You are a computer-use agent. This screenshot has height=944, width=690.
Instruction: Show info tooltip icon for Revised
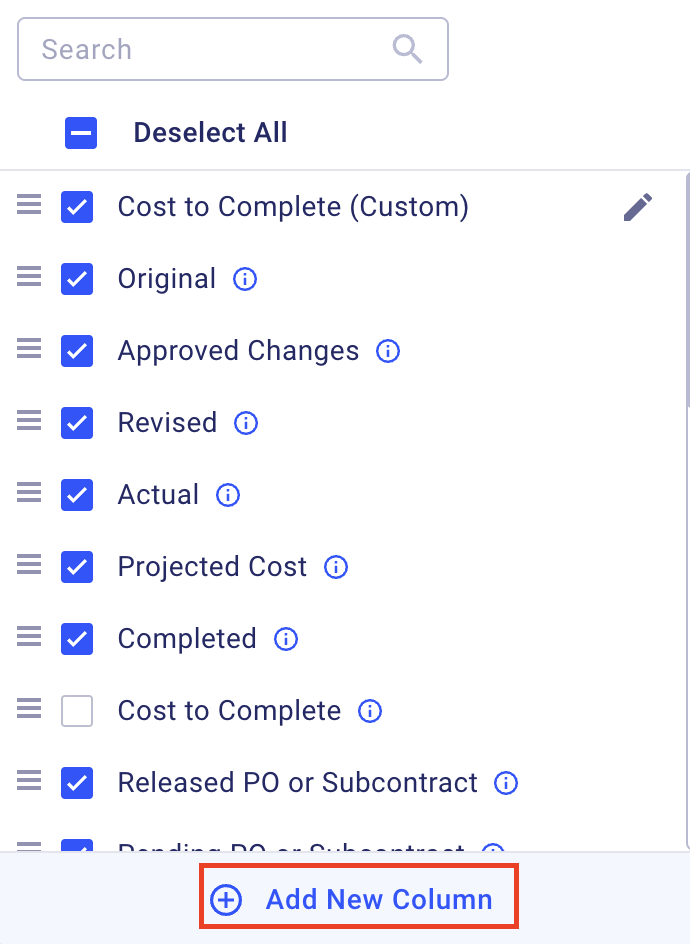click(x=245, y=423)
